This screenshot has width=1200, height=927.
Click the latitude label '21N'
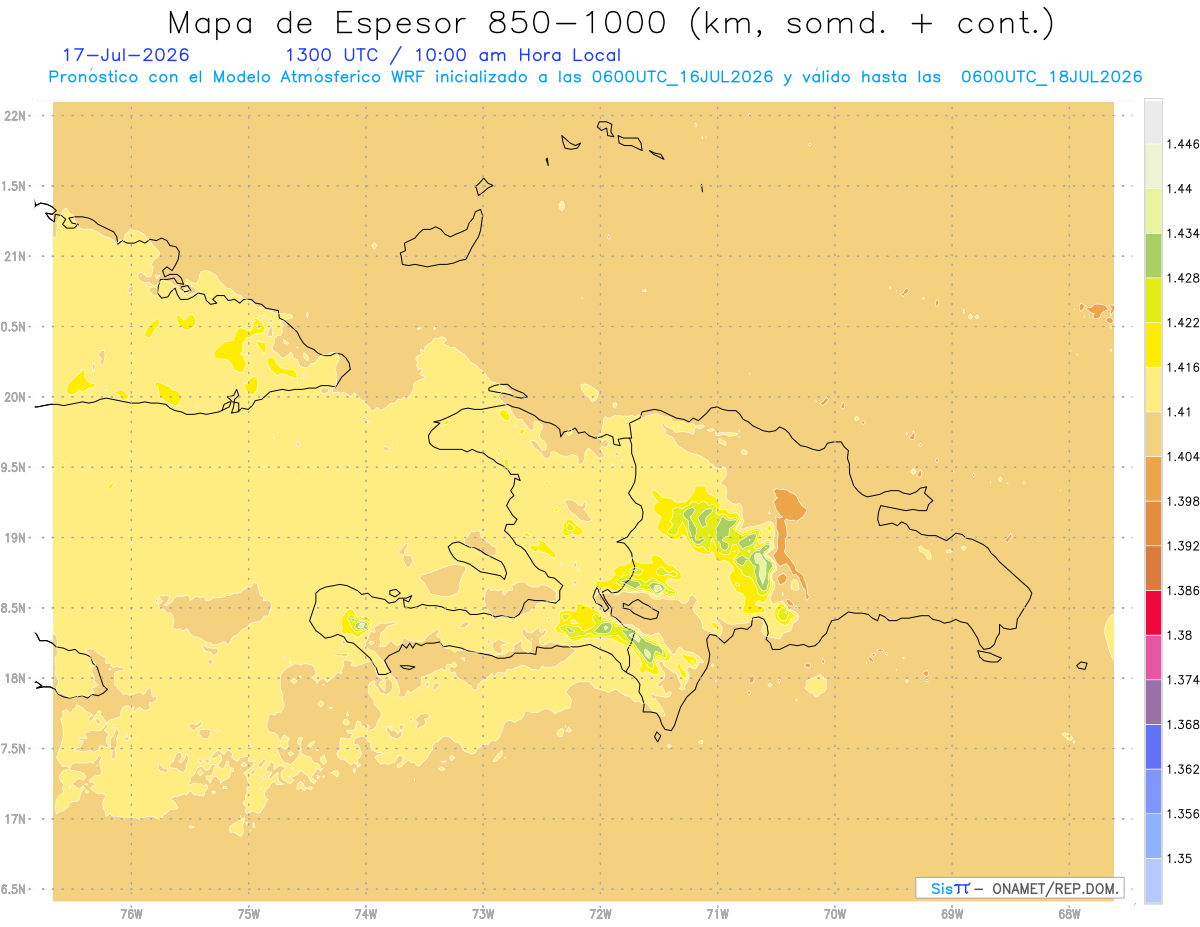pyautogui.click(x=15, y=256)
